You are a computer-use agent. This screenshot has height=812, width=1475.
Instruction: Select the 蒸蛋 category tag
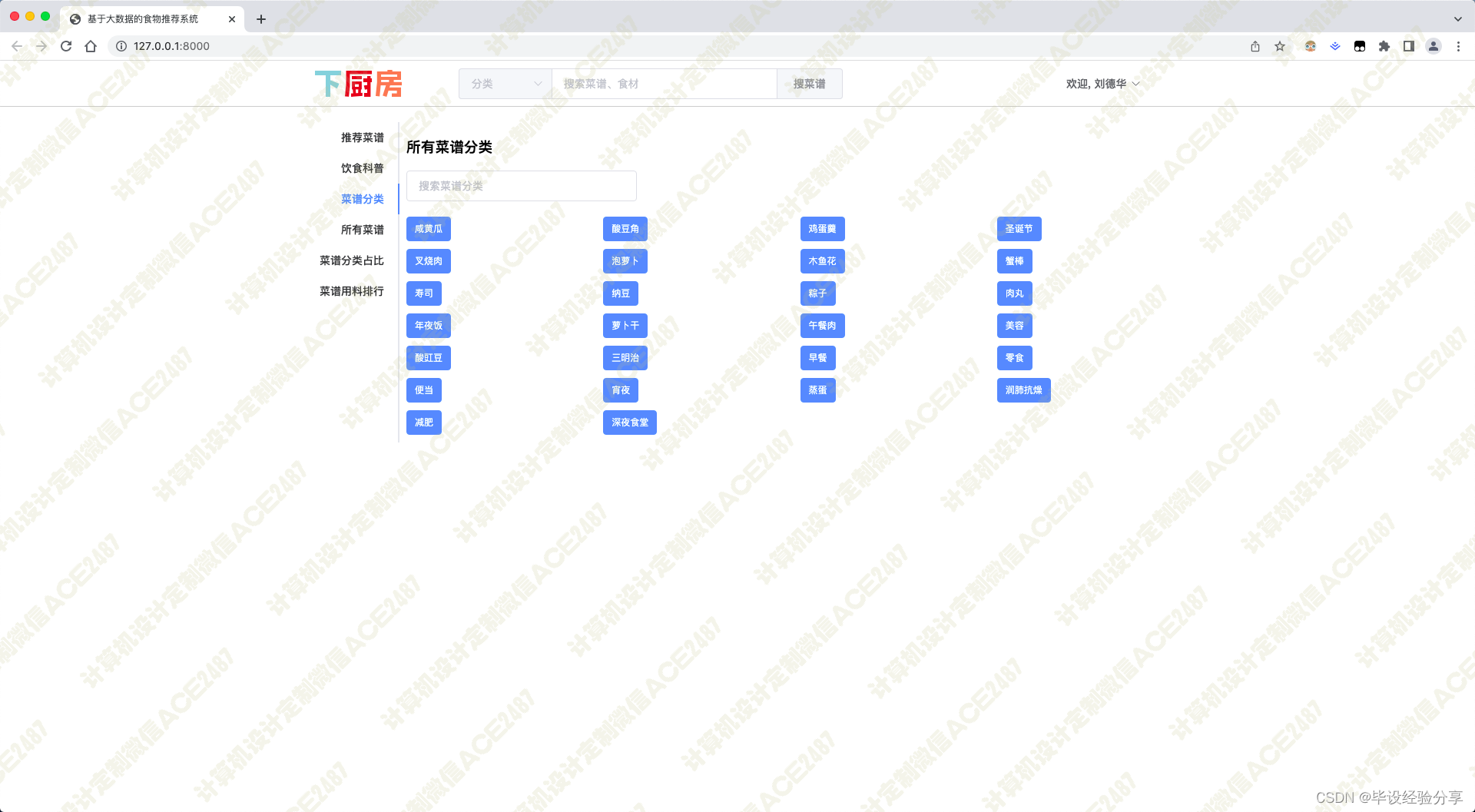[x=818, y=390]
